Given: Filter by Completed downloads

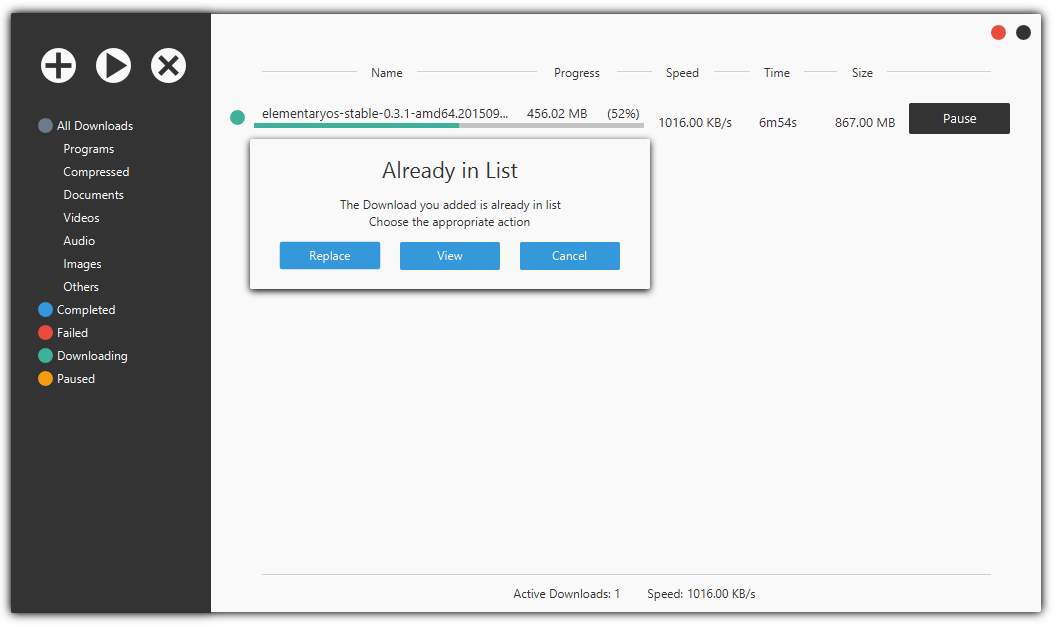Looking at the screenshot, I should pyautogui.click(x=85, y=310).
